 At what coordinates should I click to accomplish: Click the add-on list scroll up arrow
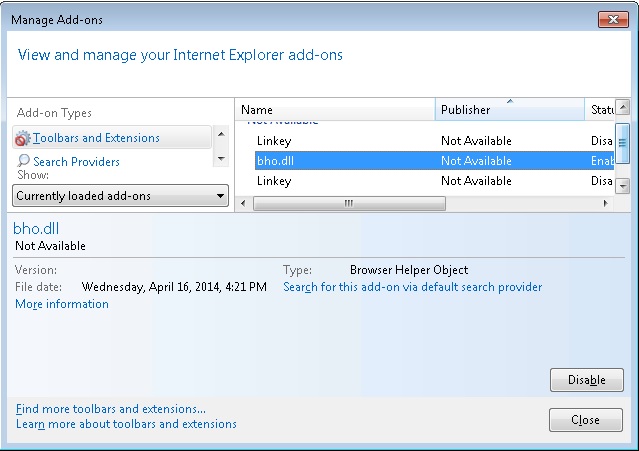[622, 108]
